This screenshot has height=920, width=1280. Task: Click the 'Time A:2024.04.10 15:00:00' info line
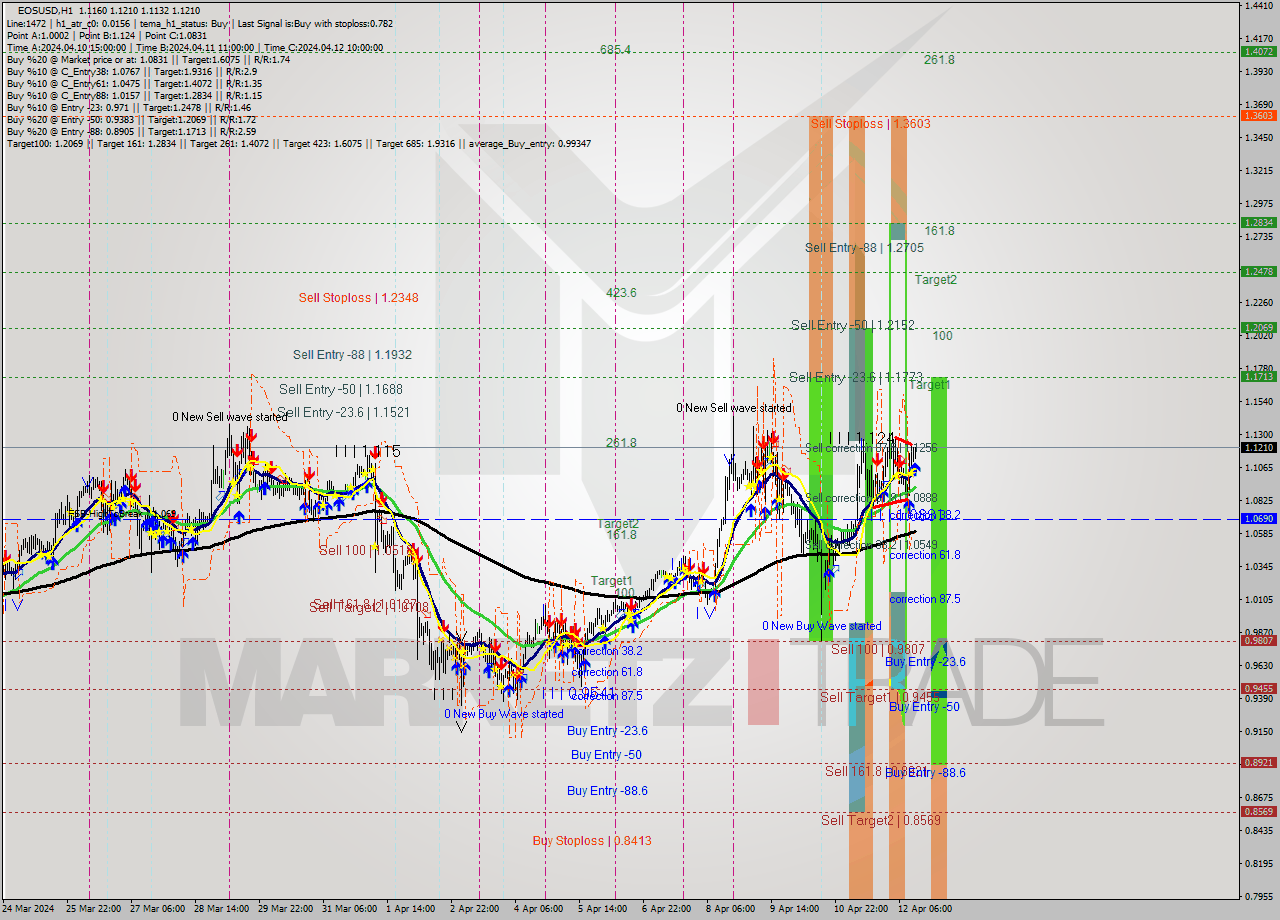195,48
